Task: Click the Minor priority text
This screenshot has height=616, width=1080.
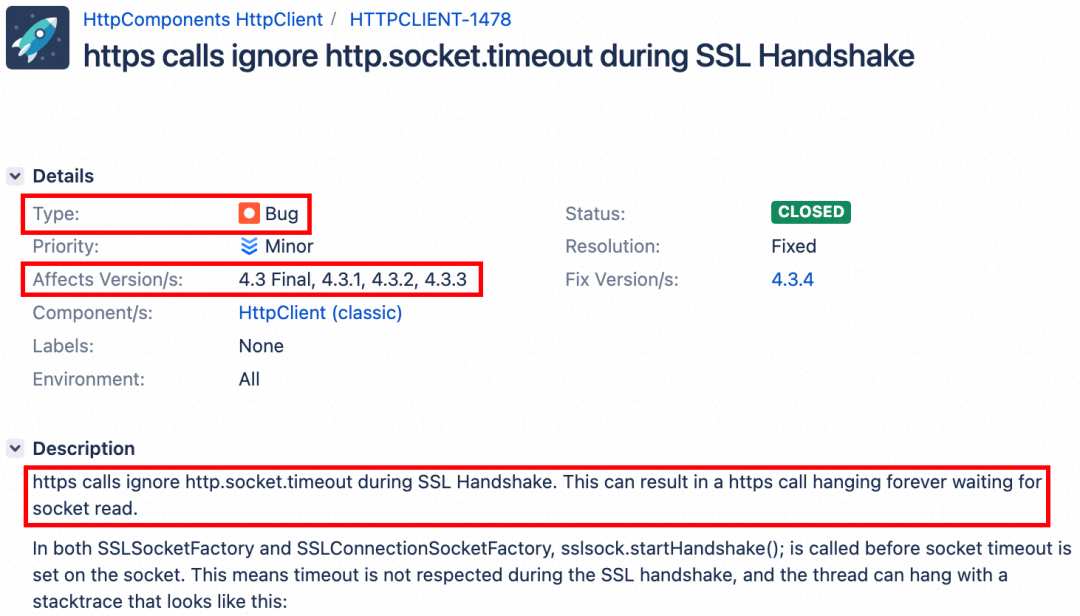Action: 289,246
